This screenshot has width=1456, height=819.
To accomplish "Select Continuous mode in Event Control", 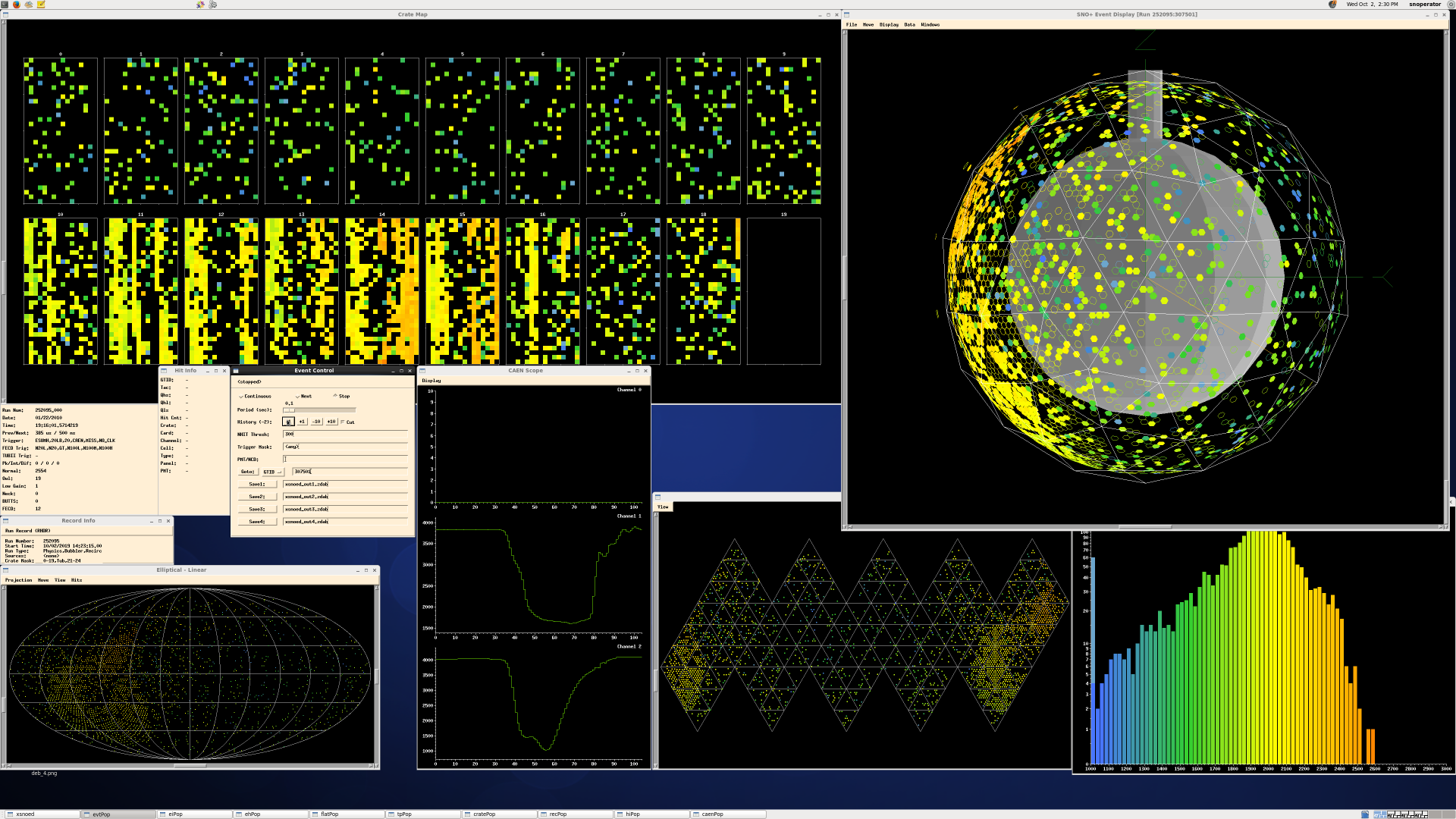I will [241, 397].
